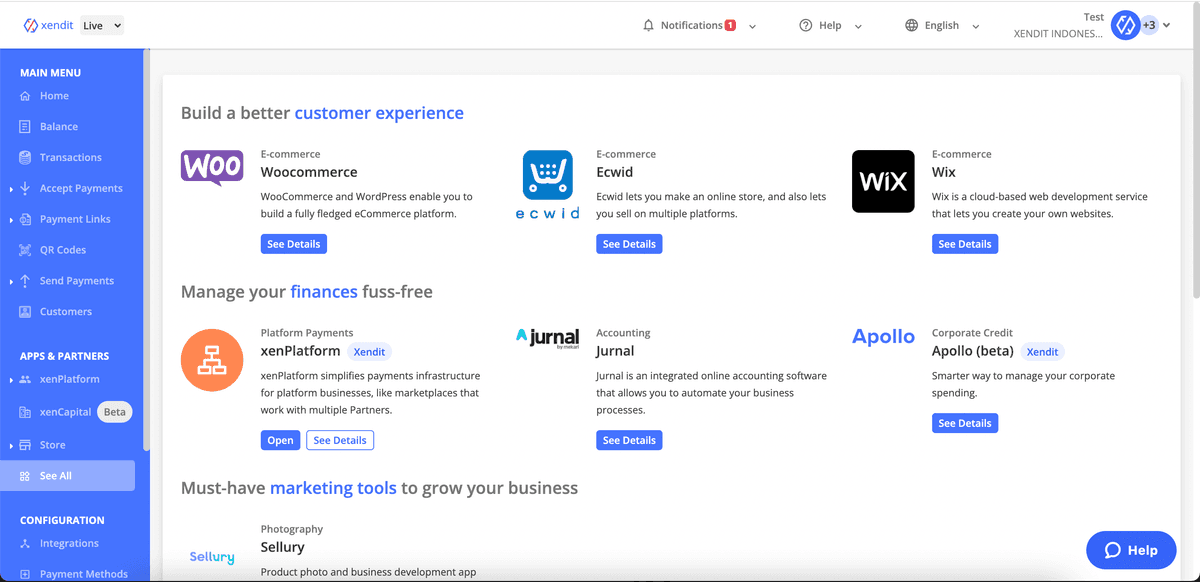Click the WooCommerce logo
Viewport: 1200px width, 582px height.
coord(212,168)
